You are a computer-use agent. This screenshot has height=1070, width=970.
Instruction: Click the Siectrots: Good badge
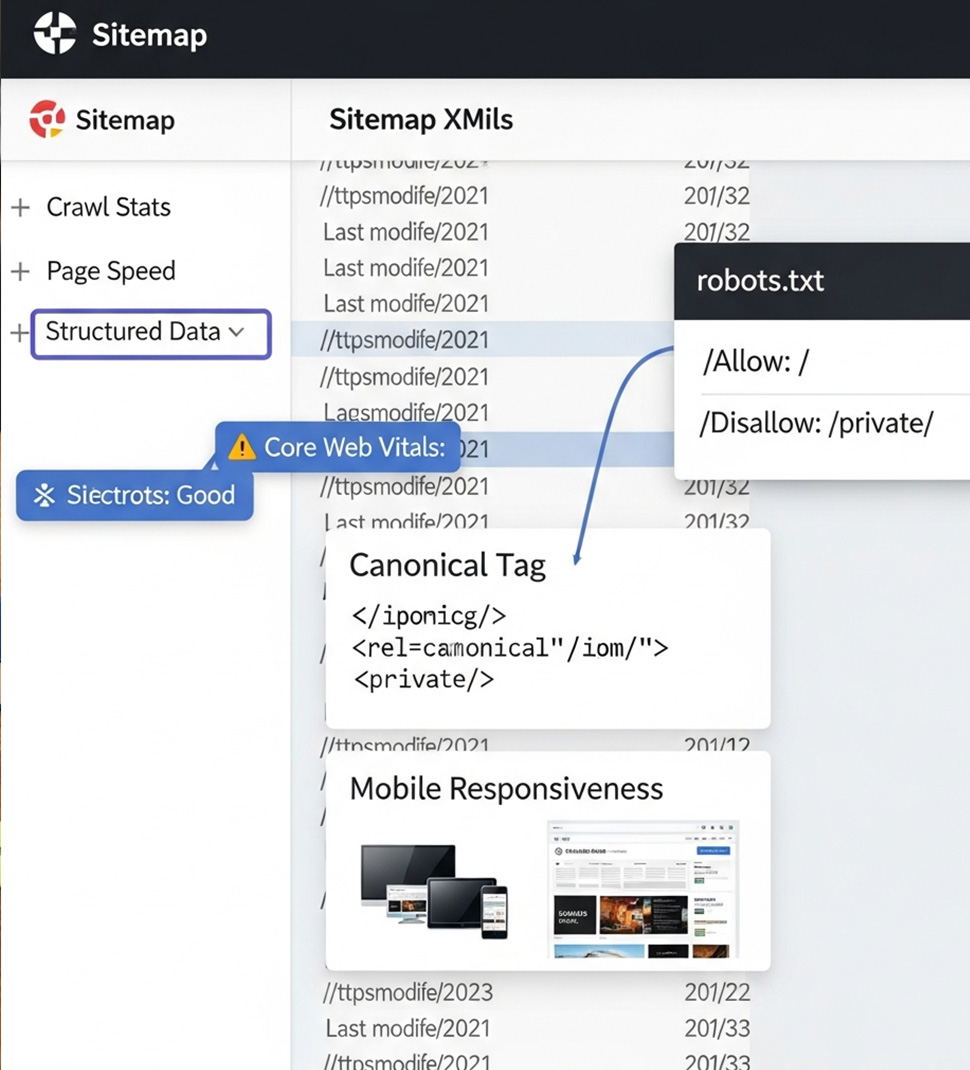click(135, 495)
